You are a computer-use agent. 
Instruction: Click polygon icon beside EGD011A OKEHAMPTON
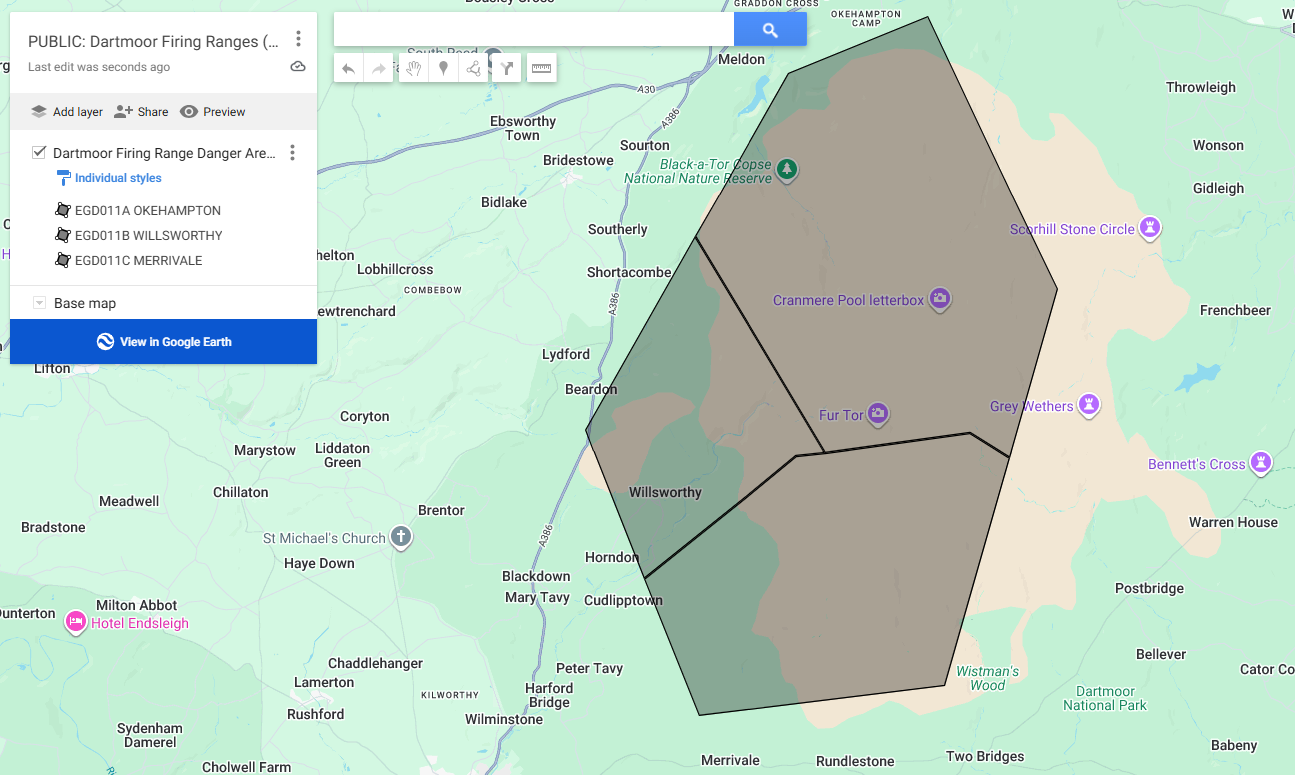(x=62, y=211)
